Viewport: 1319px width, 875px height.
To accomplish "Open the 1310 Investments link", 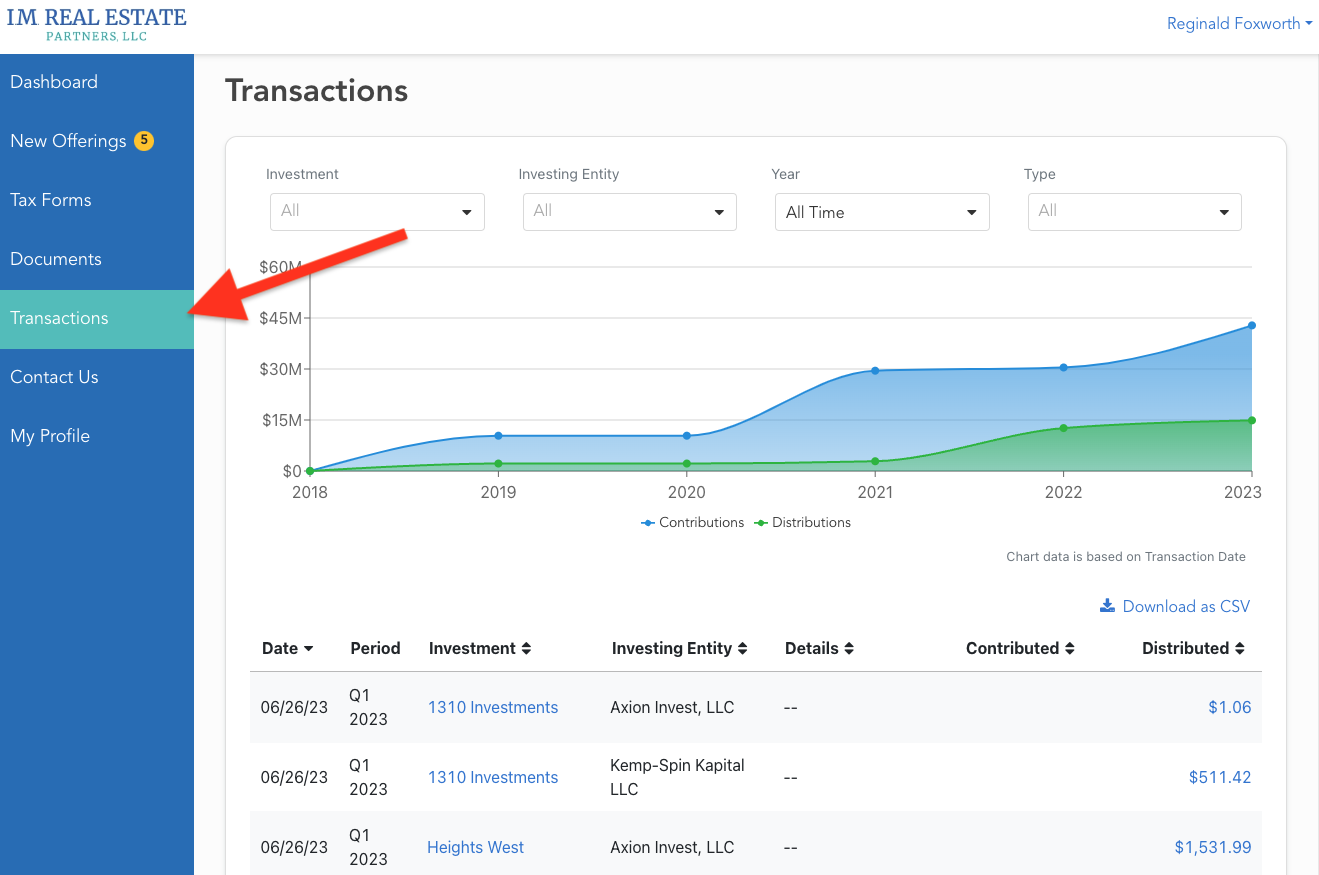I will (492, 707).
